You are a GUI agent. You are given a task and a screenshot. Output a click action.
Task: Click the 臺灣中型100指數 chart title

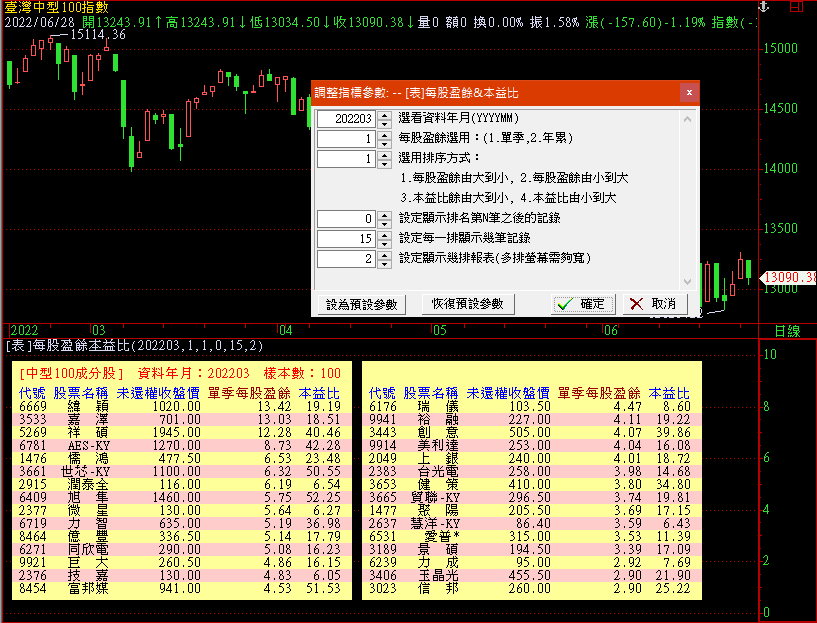[x=57, y=7]
